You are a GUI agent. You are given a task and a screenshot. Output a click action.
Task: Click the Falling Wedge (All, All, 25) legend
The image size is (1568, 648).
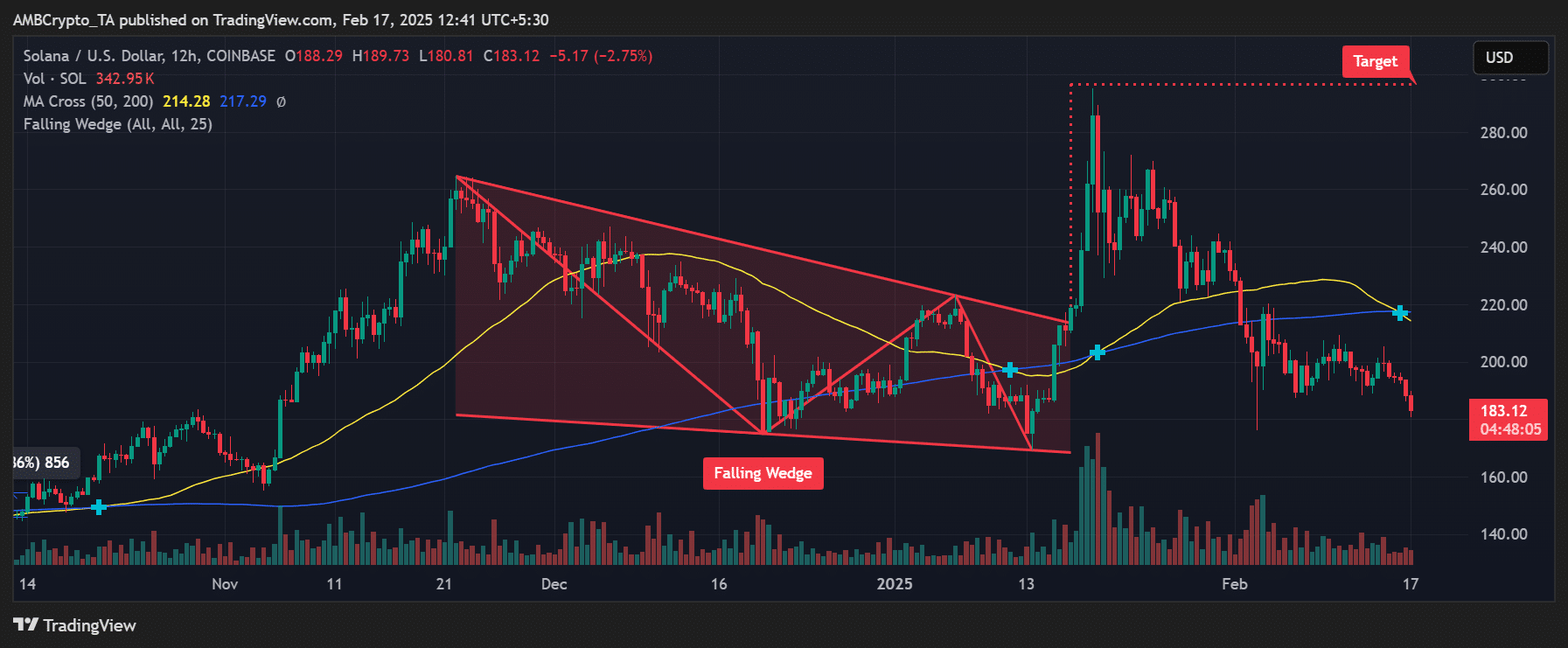pos(118,124)
